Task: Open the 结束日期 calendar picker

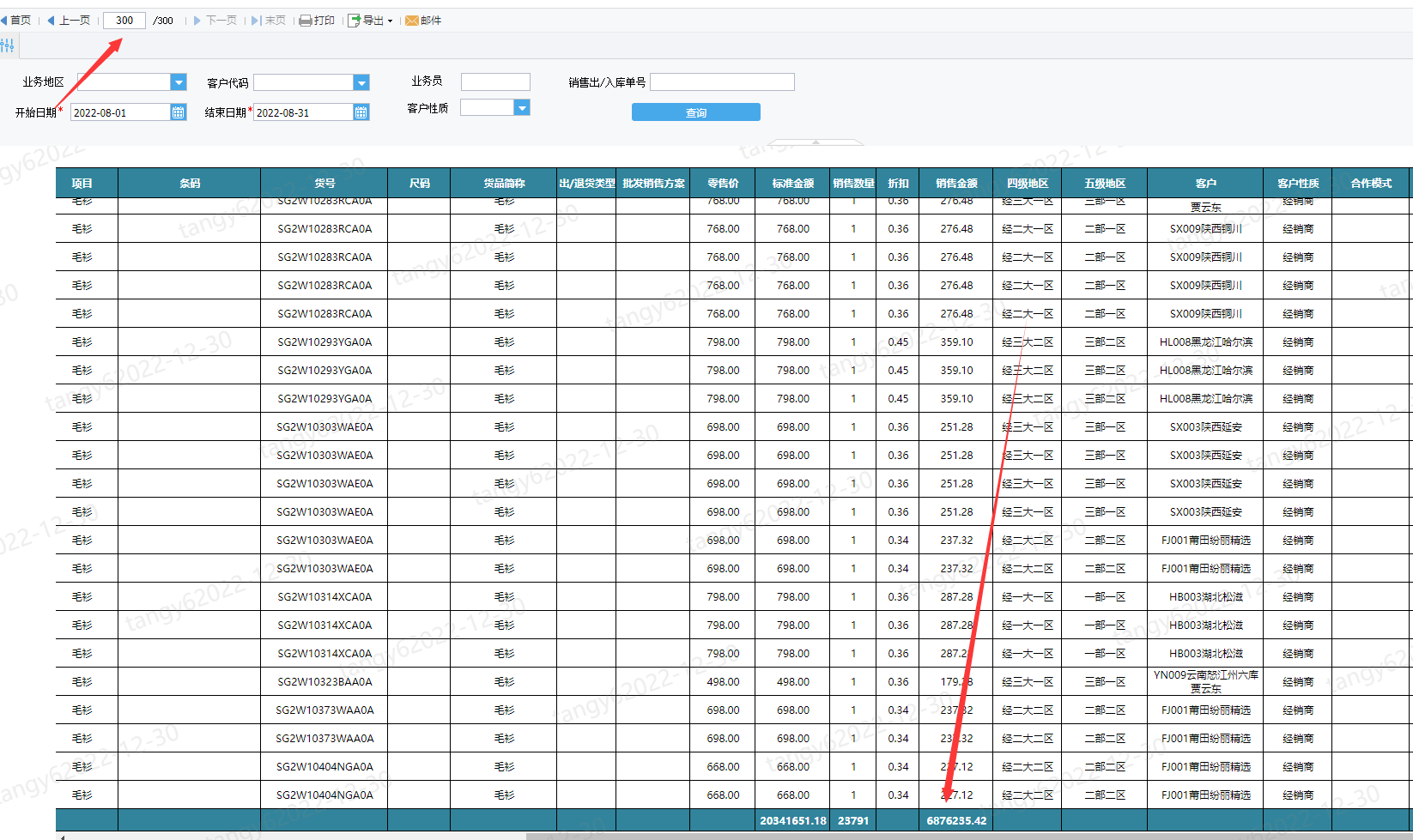Action: pyautogui.click(x=361, y=112)
